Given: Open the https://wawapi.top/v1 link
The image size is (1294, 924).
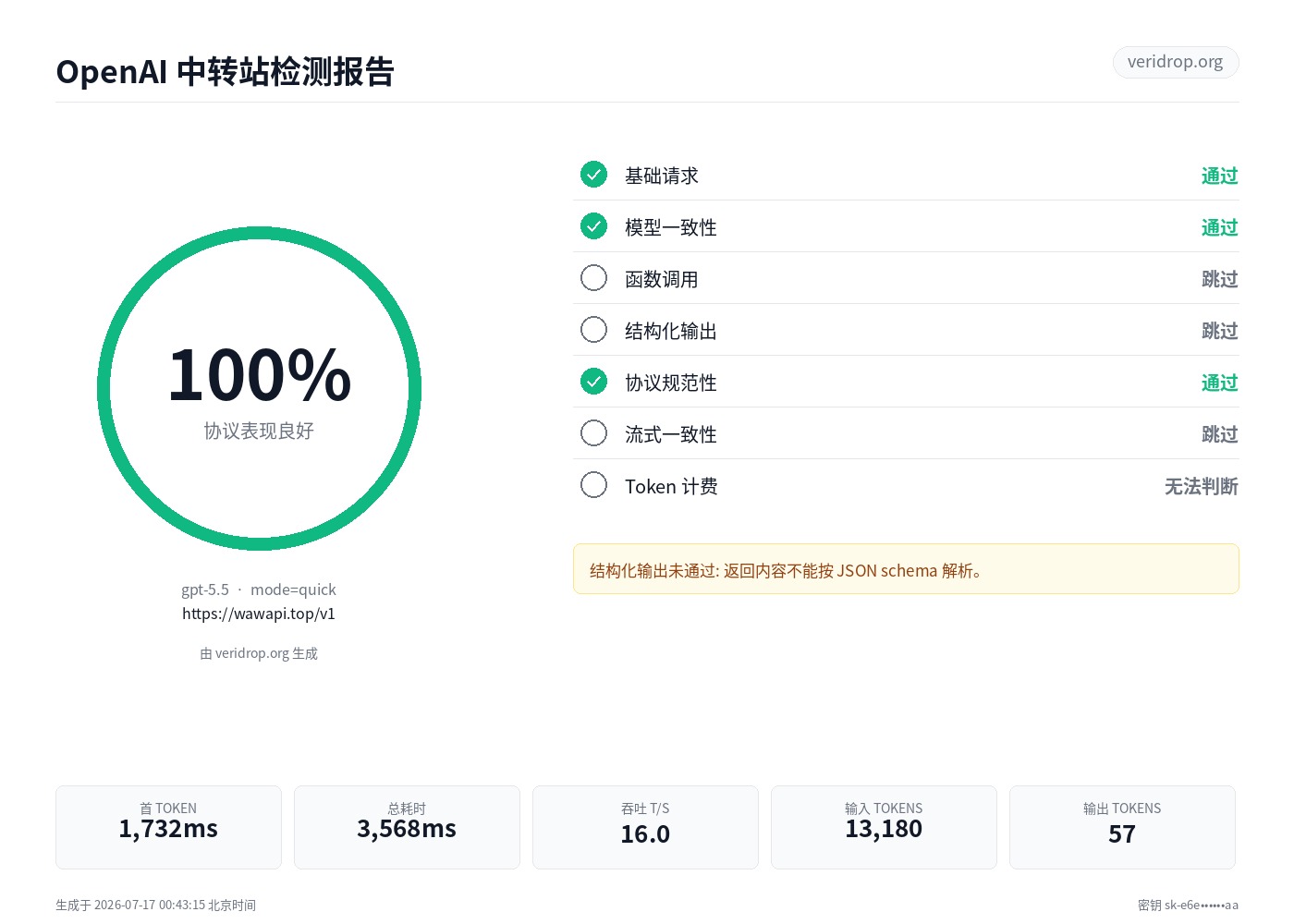Looking at the screenshot, I should tap(259, 614).
